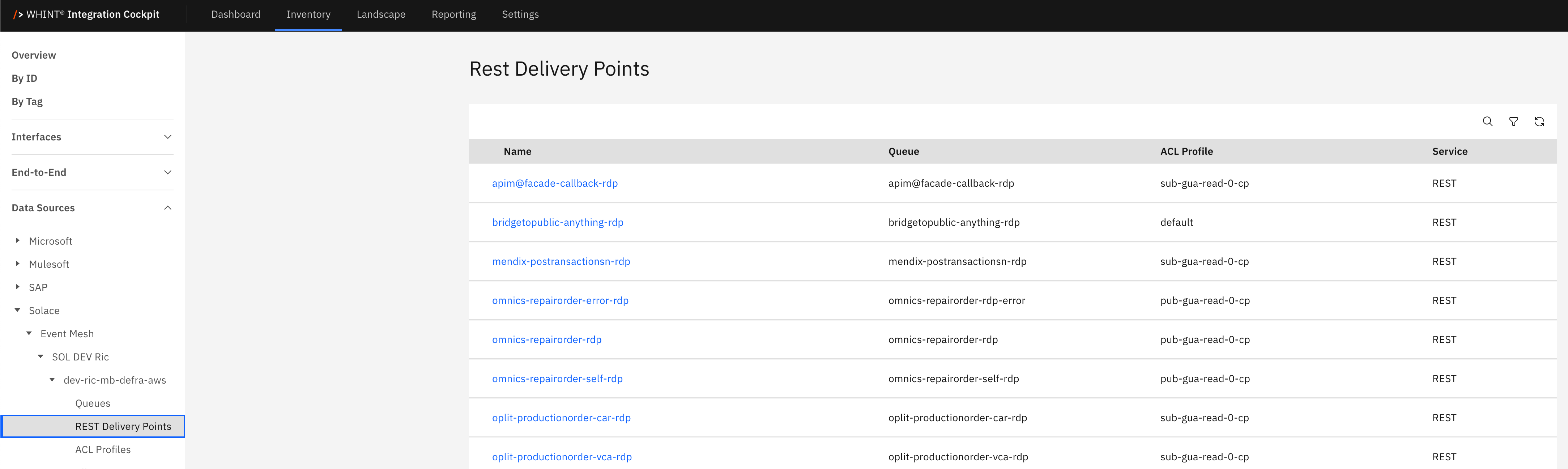This screenshot has width=1568, height=469.
Task: Collapse the Data Sources section
Action: tap(167, 208)
